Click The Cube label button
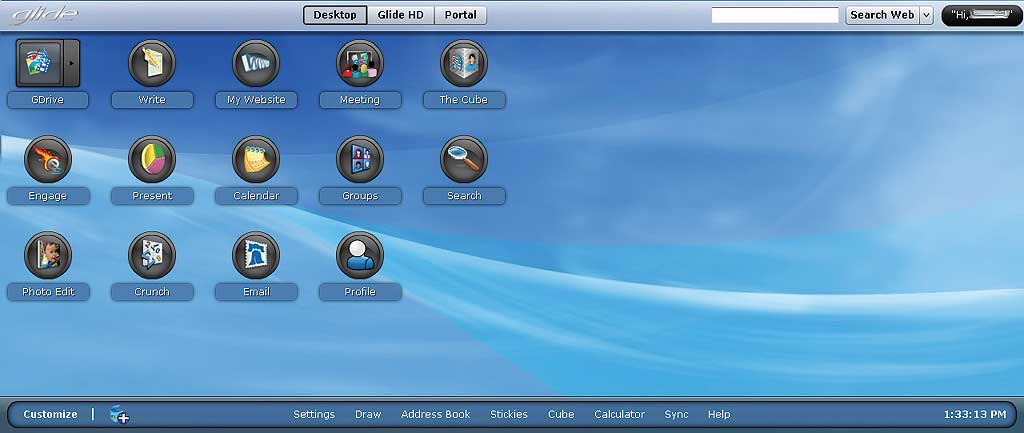This screenshot has height=433, width=1024. (x=464, y=100)
